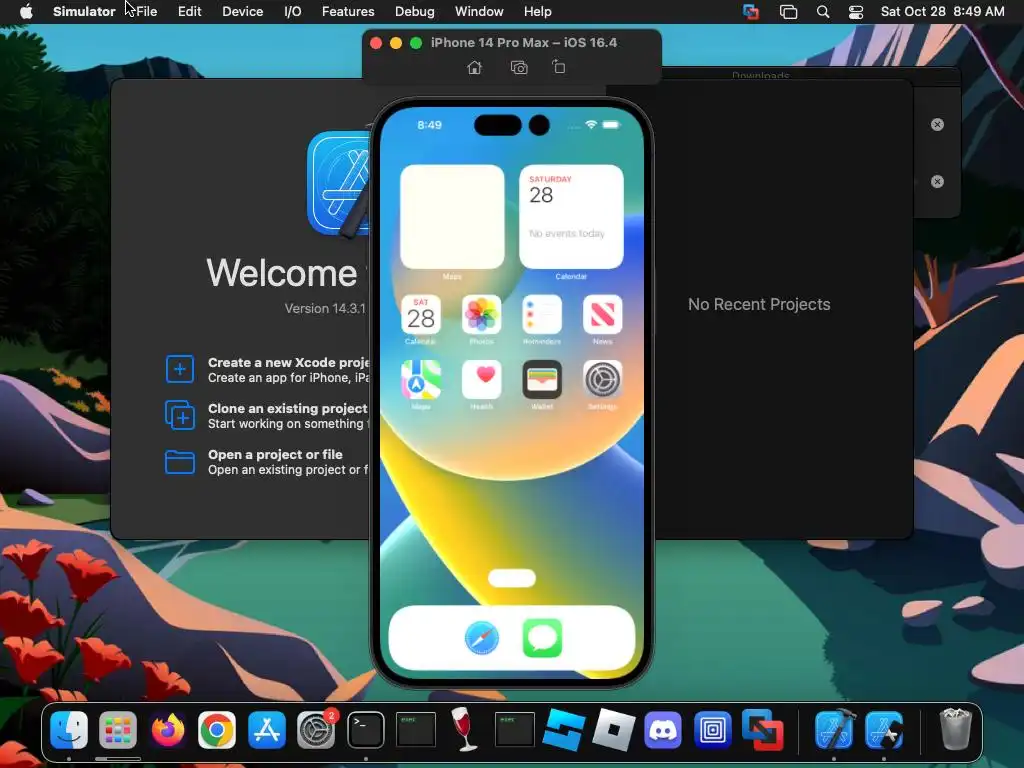Open Launchpad from the Dock
Image resolution: width=1024 pixels, height=768 pixels.
tap(118, 729)
